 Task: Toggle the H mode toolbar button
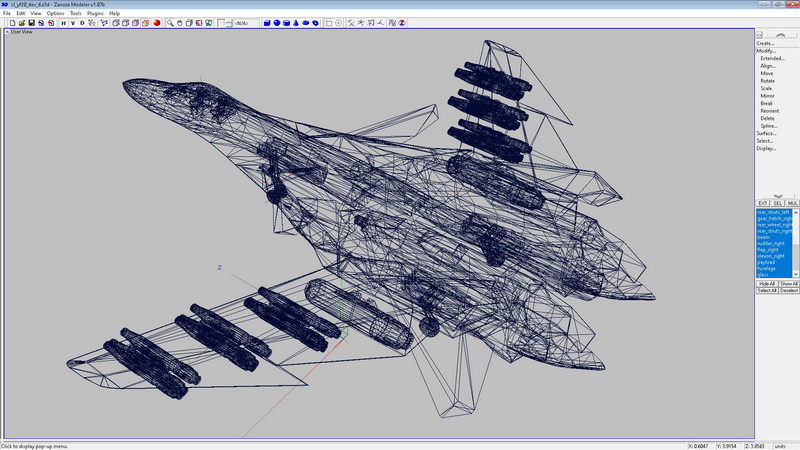click(x=62, y=23)
